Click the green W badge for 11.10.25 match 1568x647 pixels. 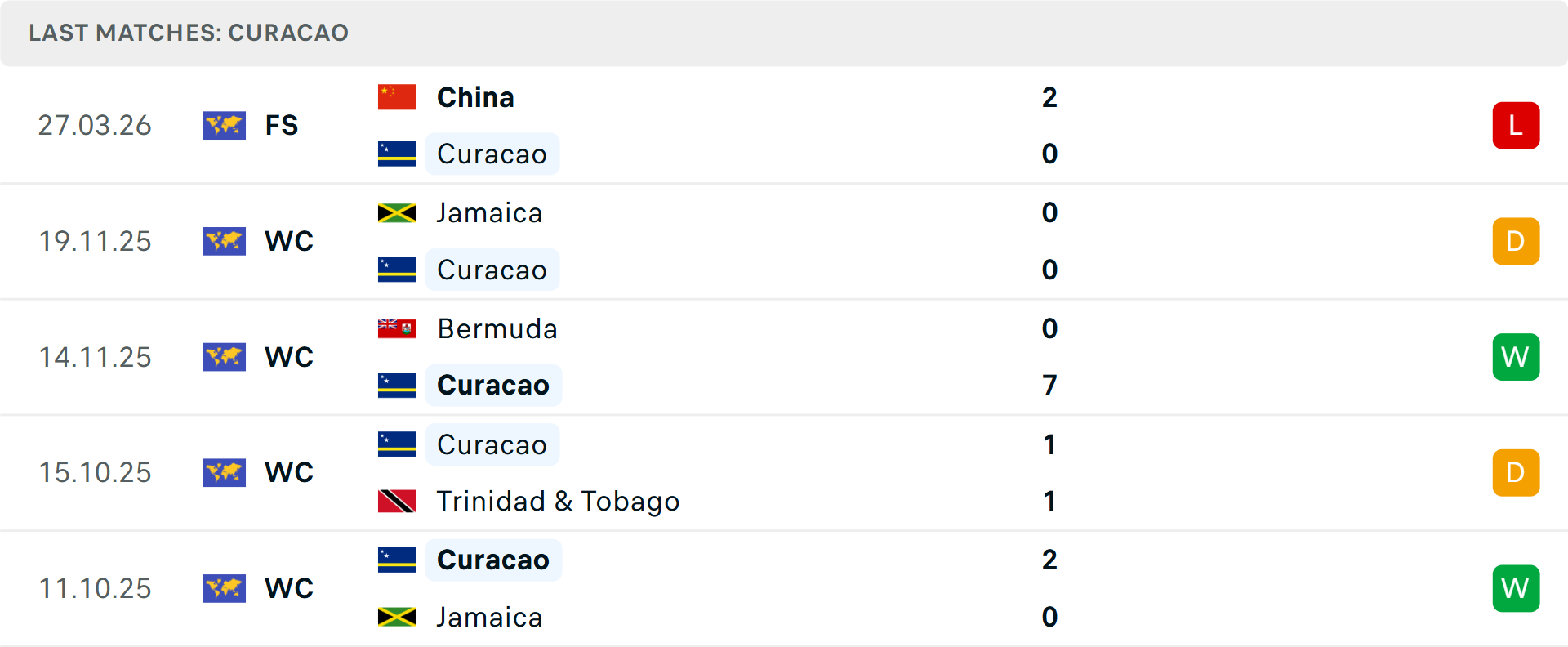point(1516,588)
